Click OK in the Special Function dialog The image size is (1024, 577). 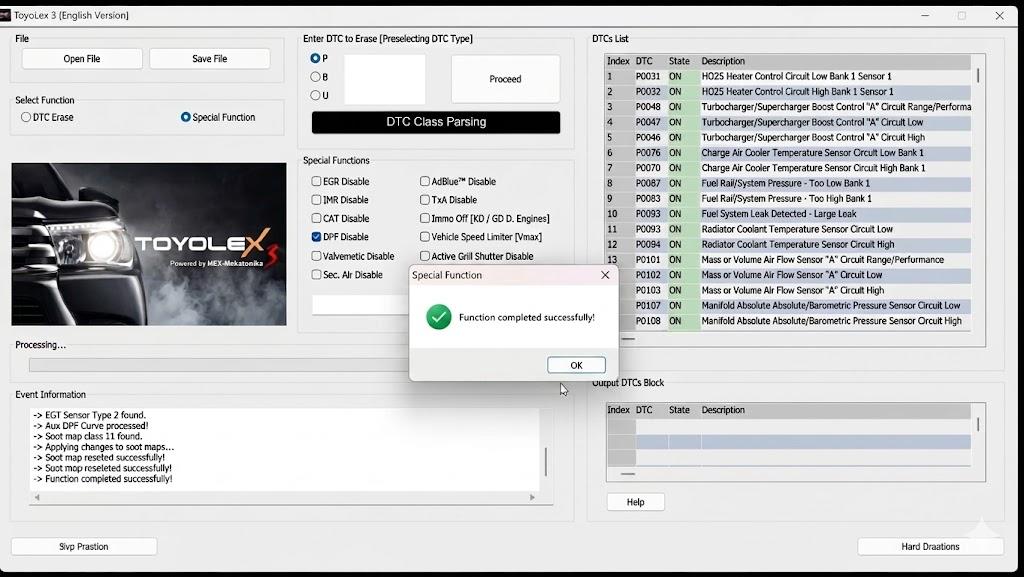tap(576, 365)
